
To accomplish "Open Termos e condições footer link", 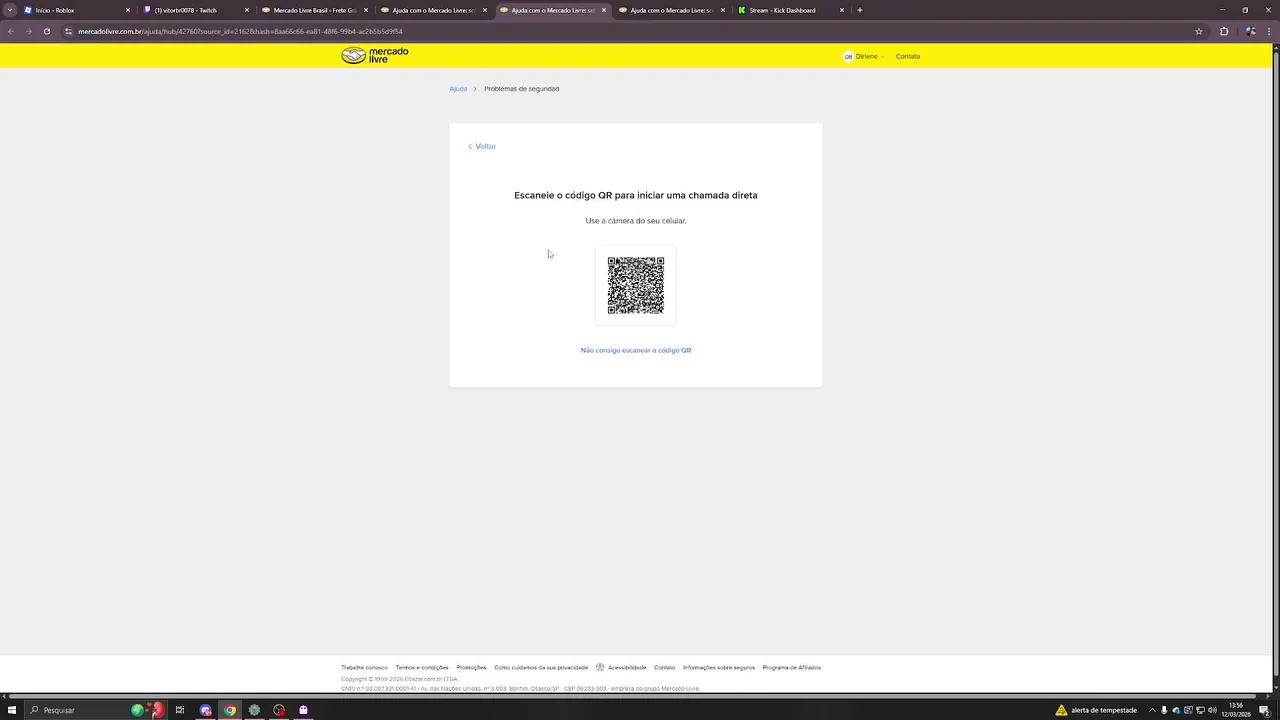I will coord(422,667).
